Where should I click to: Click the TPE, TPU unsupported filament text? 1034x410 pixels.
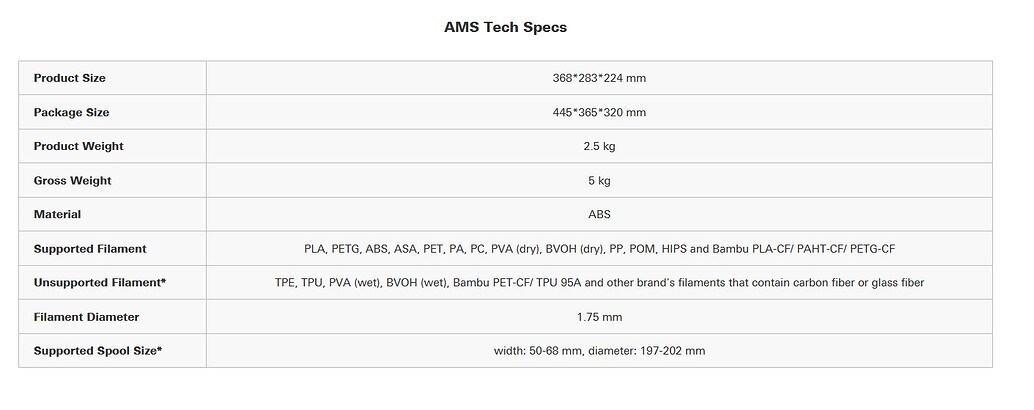(599, 283)
